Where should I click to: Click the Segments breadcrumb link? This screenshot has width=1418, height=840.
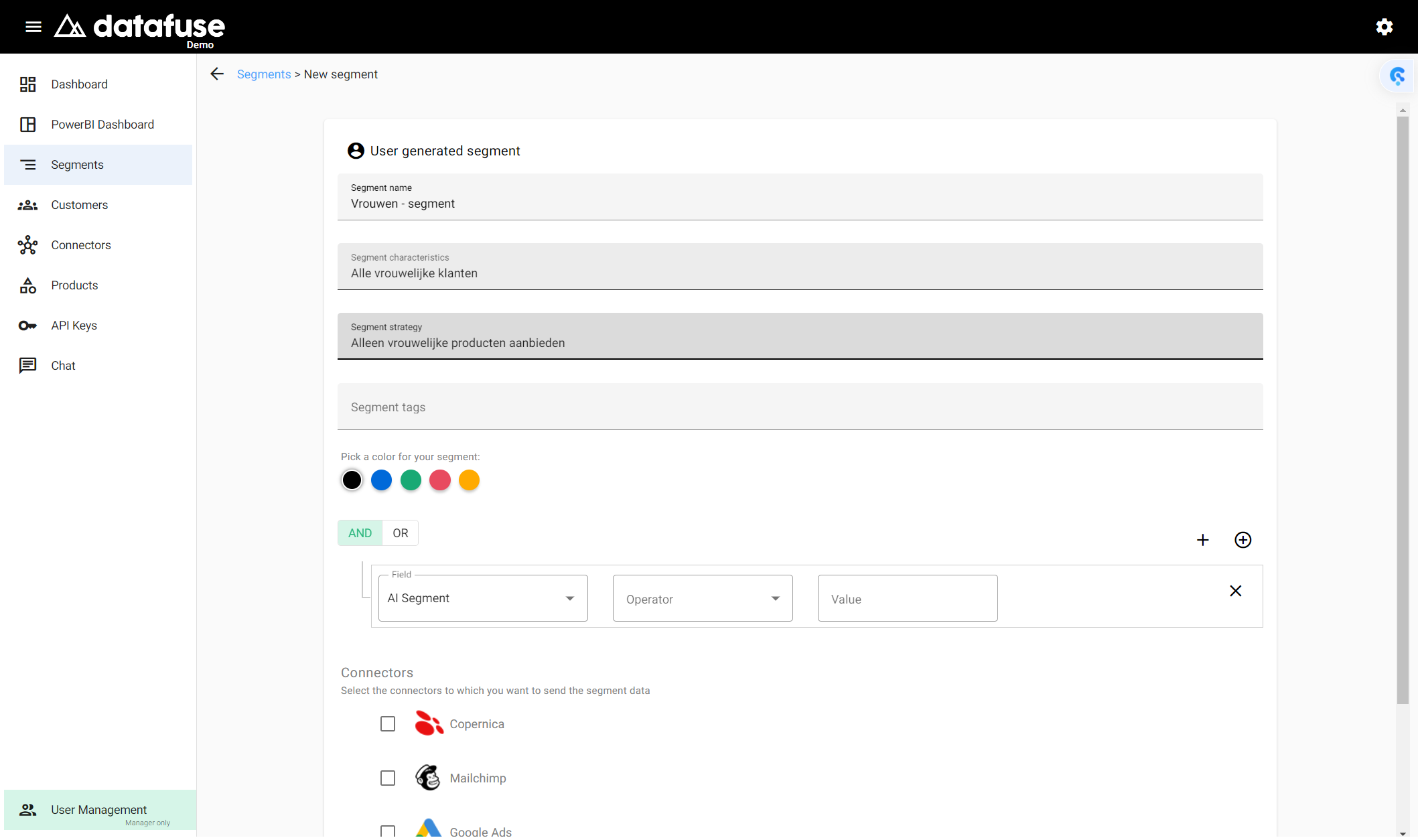click(264, 74)
